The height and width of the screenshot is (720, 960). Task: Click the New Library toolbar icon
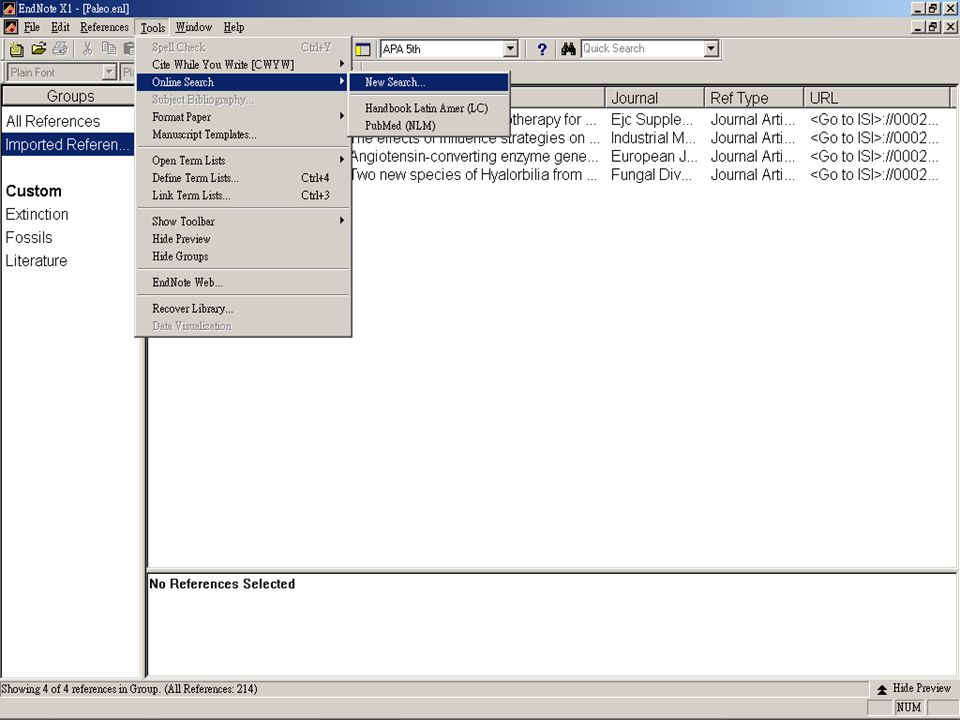click(16, 49)
